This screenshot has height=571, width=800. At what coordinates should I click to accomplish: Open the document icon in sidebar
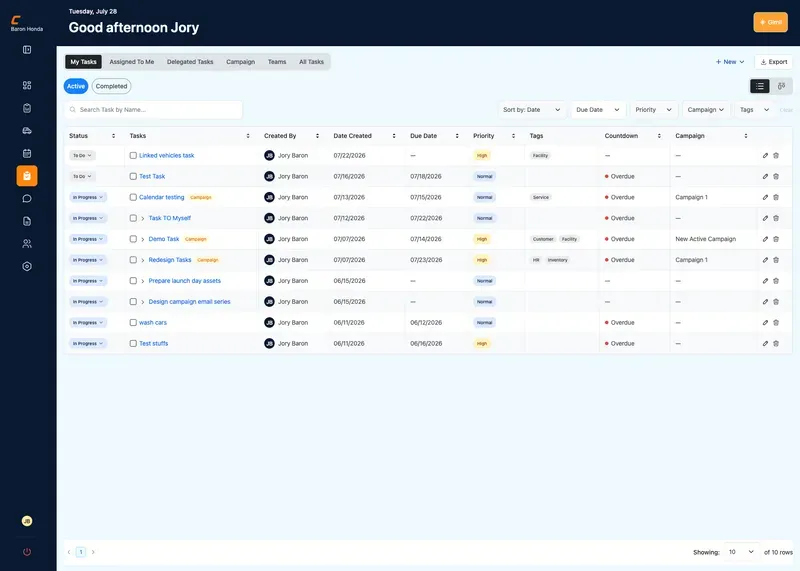tap(27, 221)
